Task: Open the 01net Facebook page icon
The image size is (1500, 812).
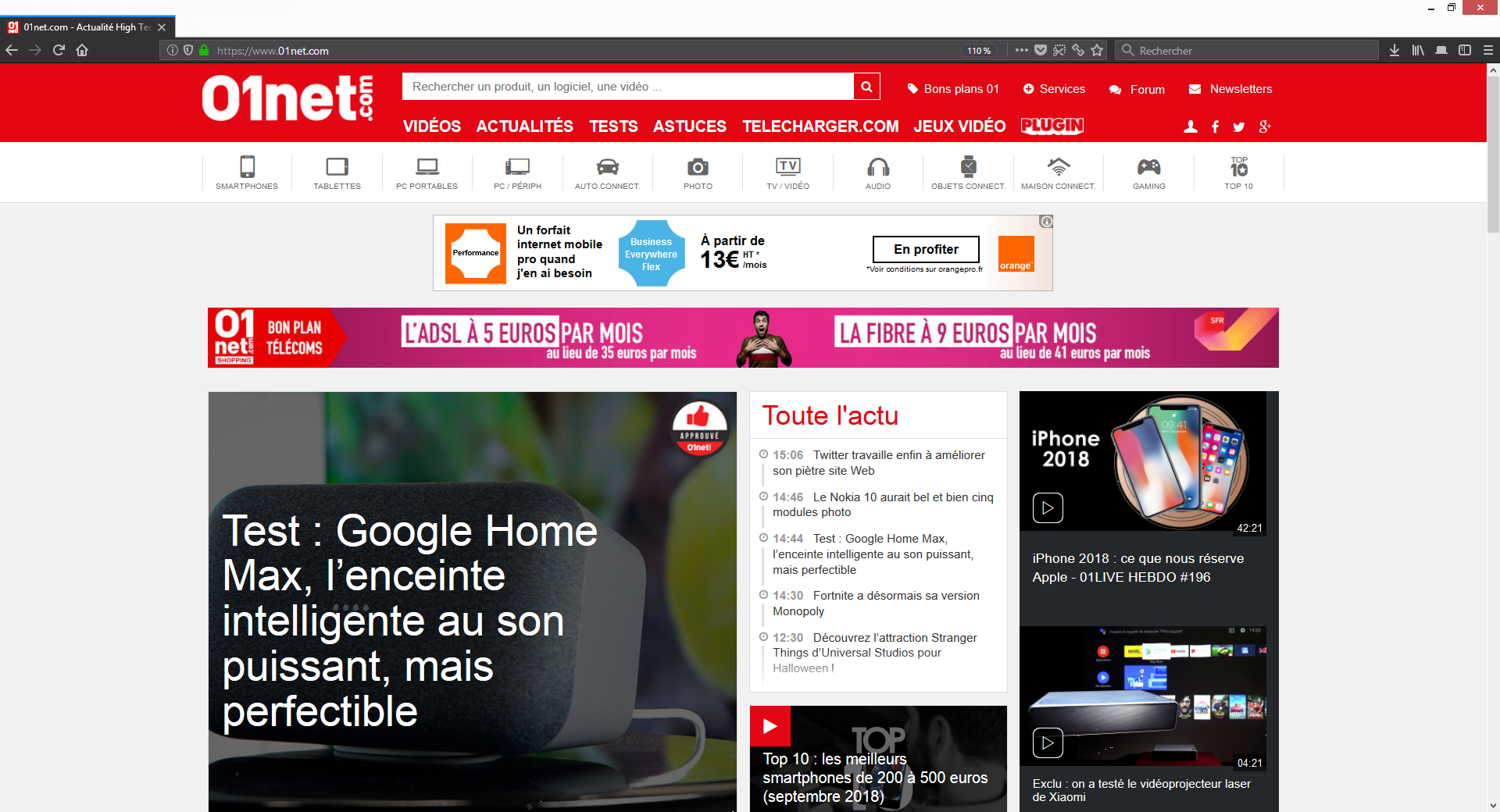Action: [1215, 126]
